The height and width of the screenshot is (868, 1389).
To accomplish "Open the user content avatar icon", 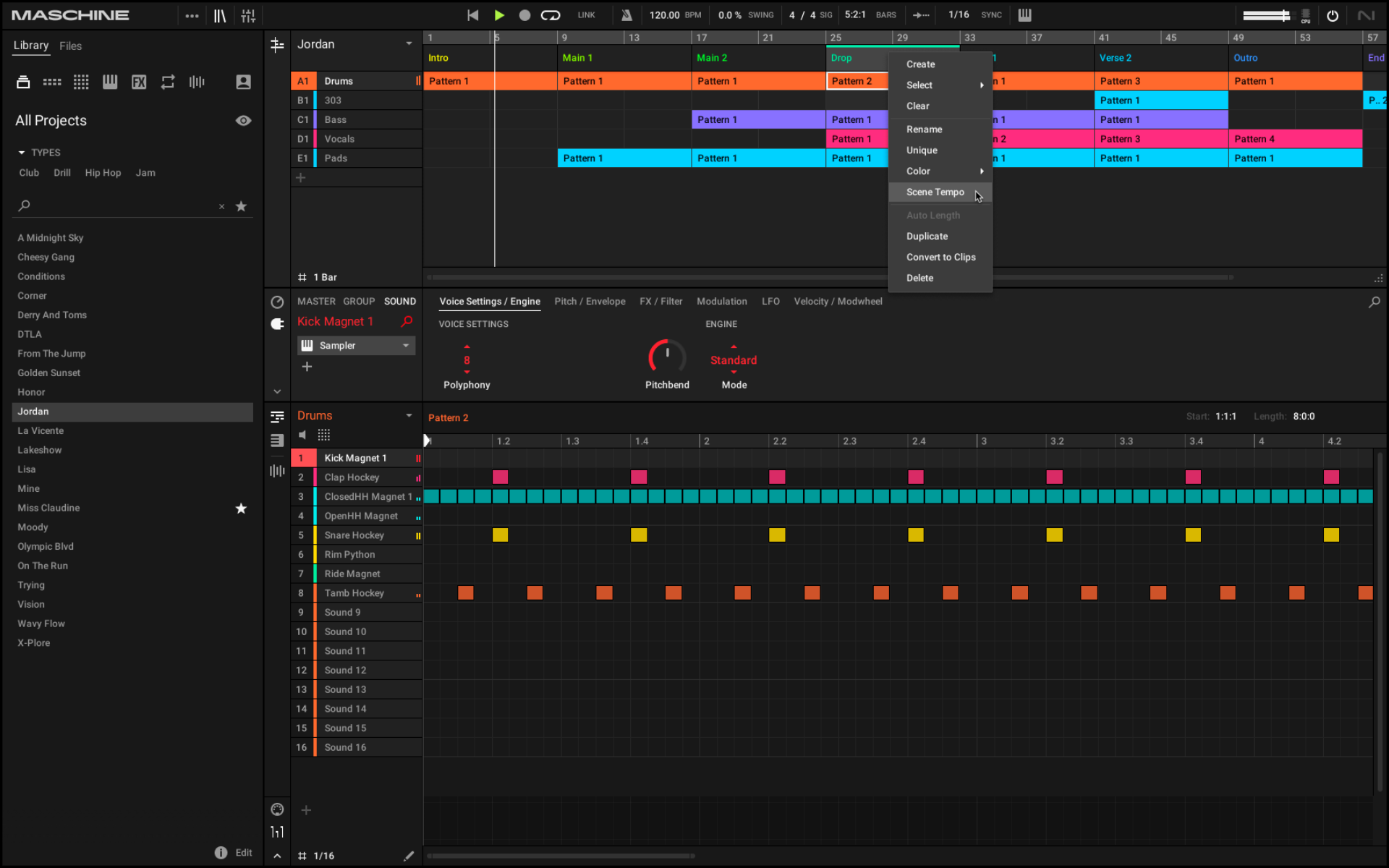I will tap(243, 82).
